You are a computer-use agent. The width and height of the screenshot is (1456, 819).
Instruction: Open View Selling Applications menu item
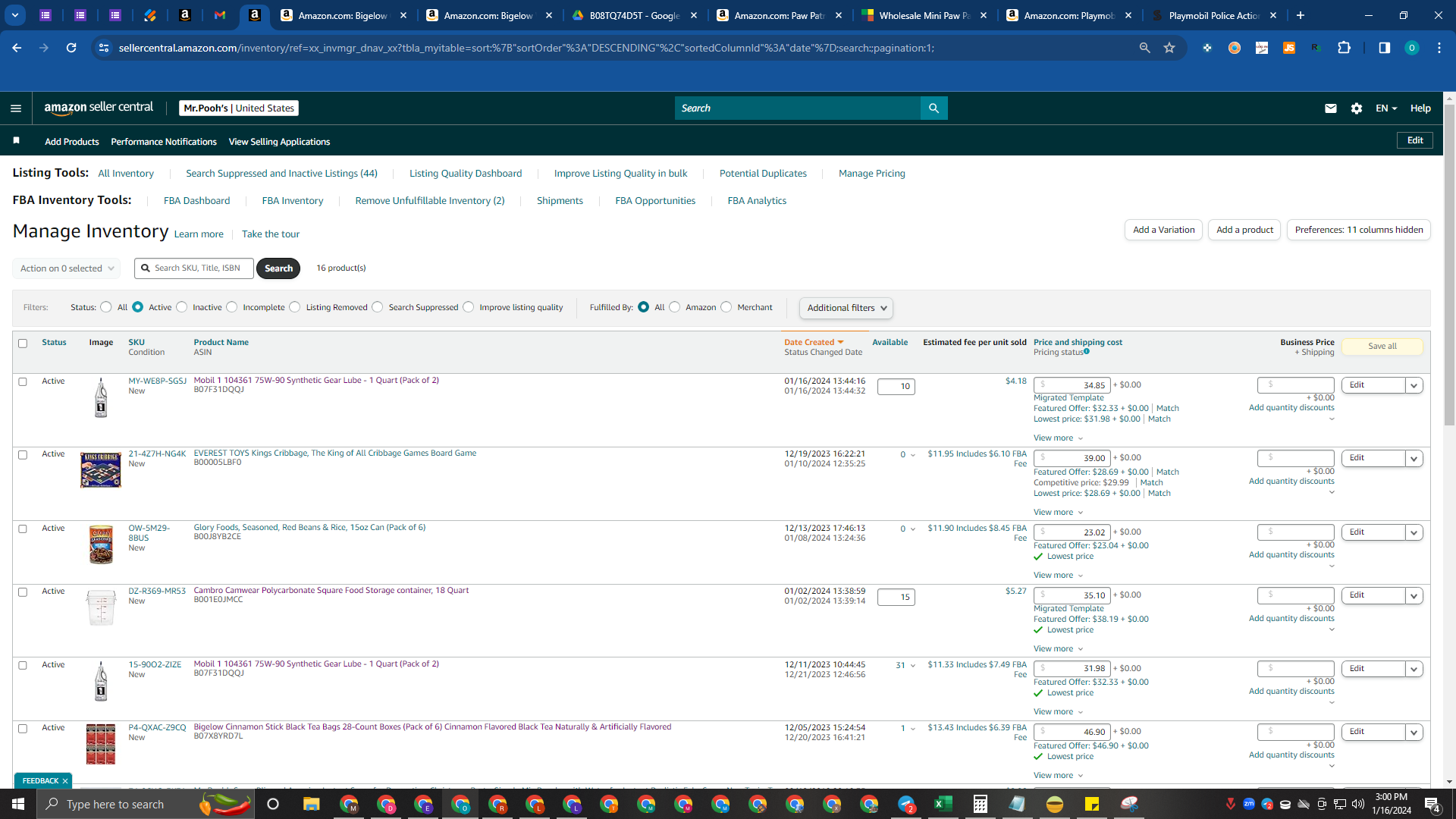click(x=279, y=142)
